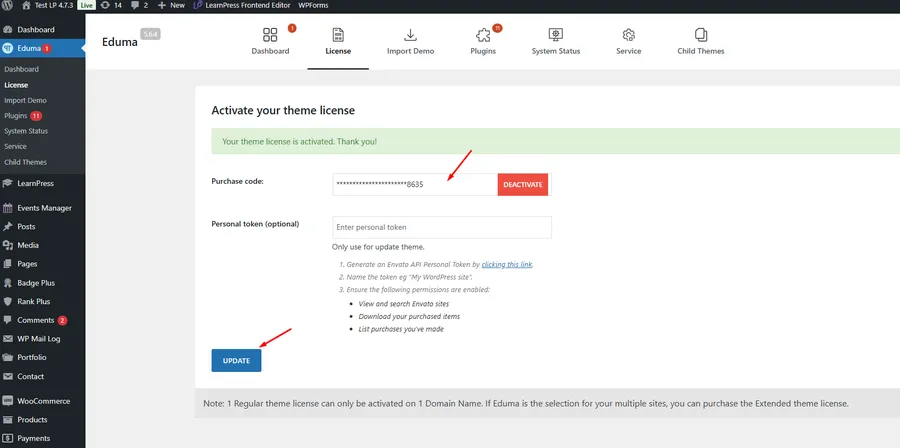Open WPForms in the admin bar

[x=312, y=5]
